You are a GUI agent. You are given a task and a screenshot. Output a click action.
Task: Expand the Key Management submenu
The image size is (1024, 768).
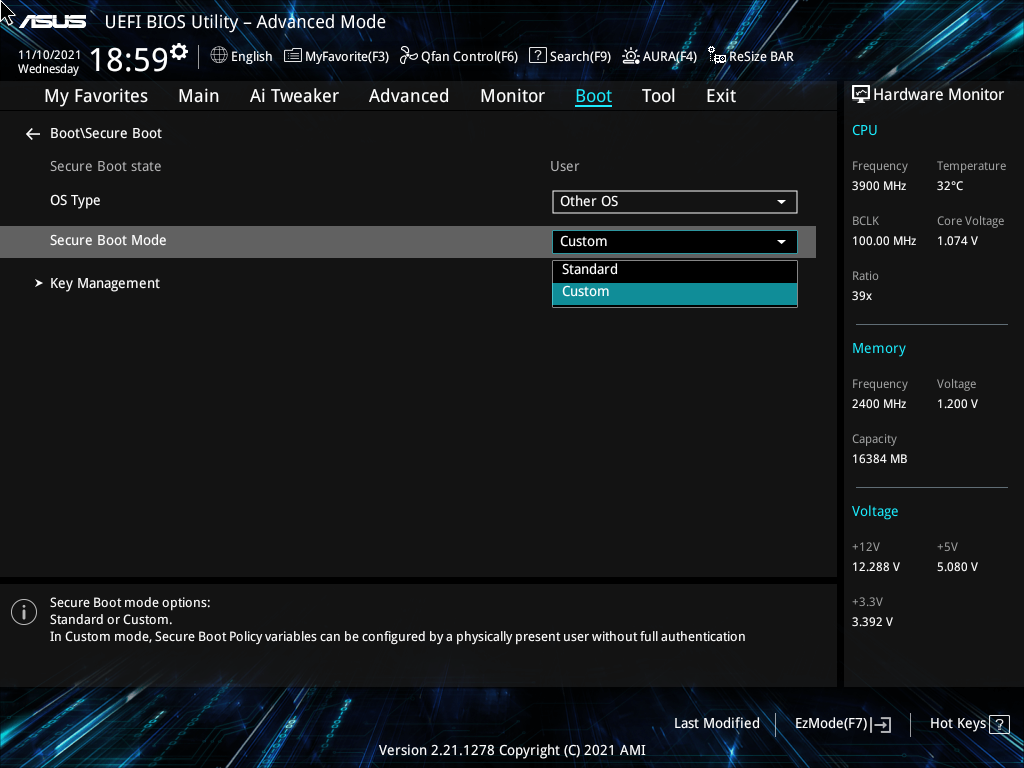[x=104, y=283]
